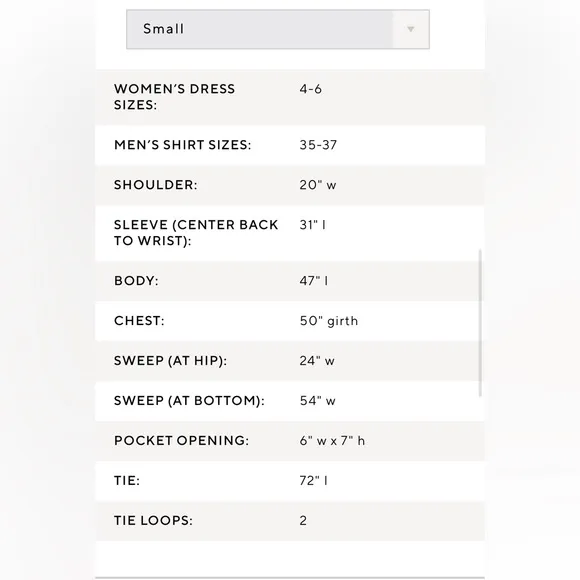580x580 pixels.
Task: Click the Shoulder measurement row
Action: pyautogui.click(x=290, y=185)
